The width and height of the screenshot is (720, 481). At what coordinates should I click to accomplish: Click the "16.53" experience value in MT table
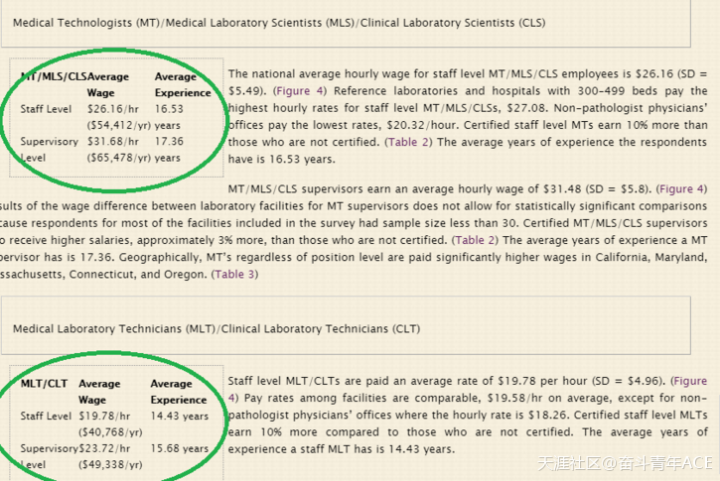(x=169, y=109)
